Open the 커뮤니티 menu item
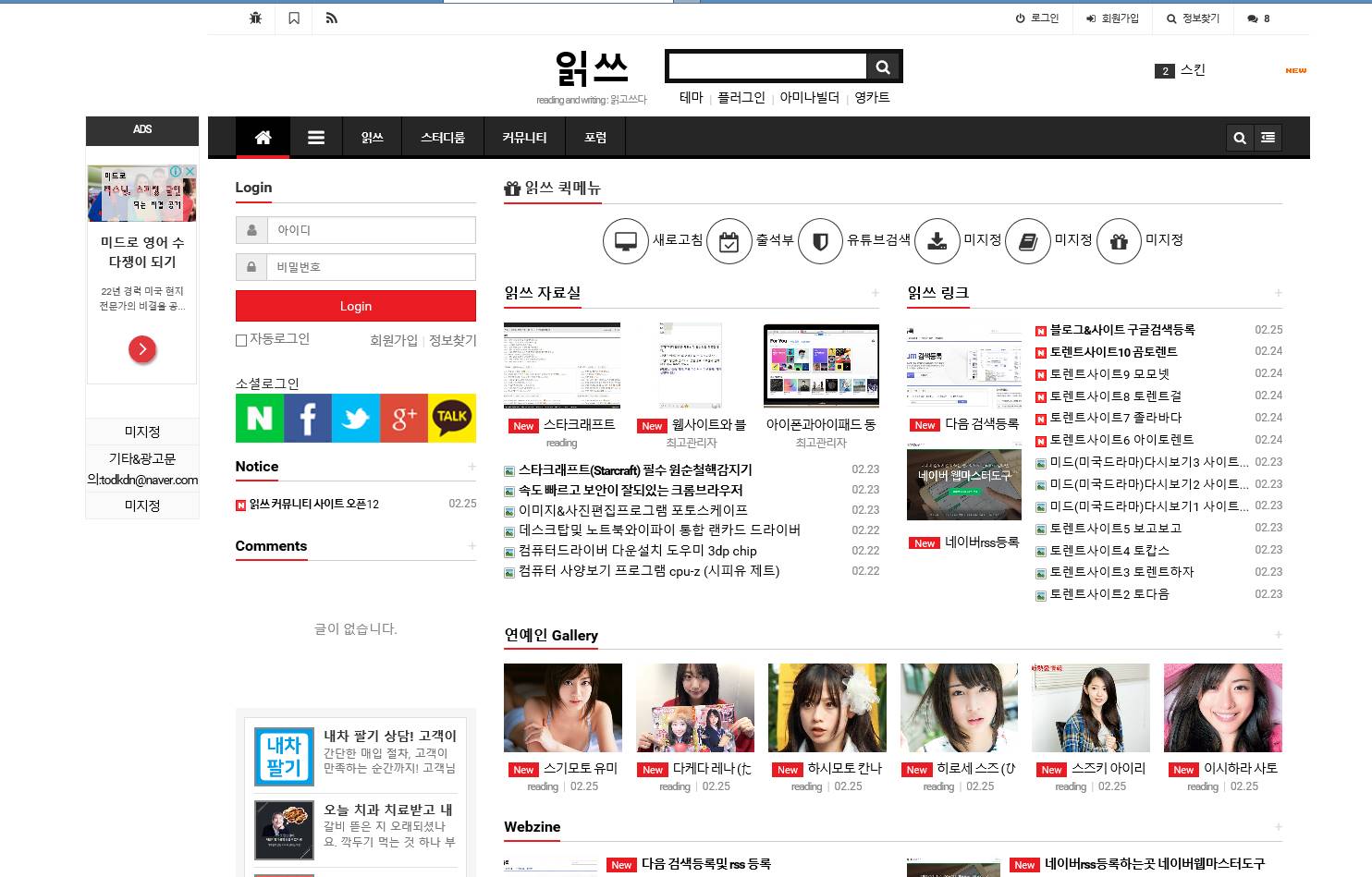The image size is (1372, 877). 524,138
